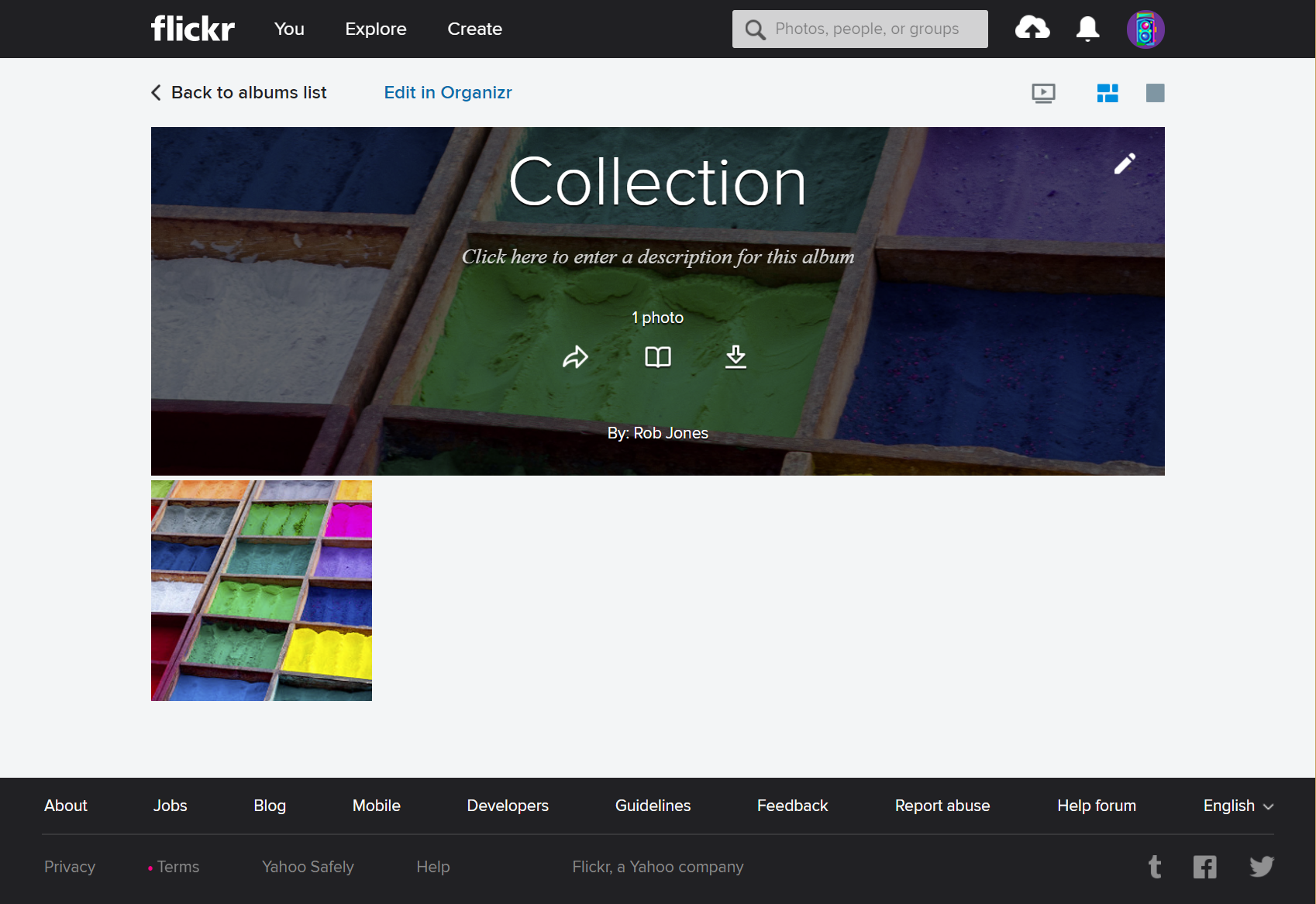The width and height of the screenshot is (1316, 904).
Task: Click the Flickr logo
Action: [x=192, y=29]
